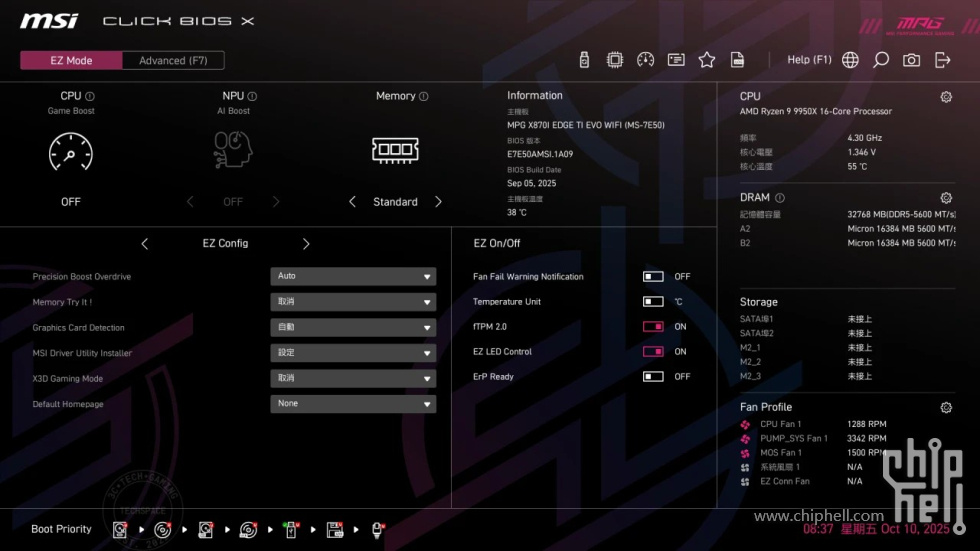Turn off EZ LED Control switch
The width and height of the screenshot is (980, 551).
coord(653,352)
